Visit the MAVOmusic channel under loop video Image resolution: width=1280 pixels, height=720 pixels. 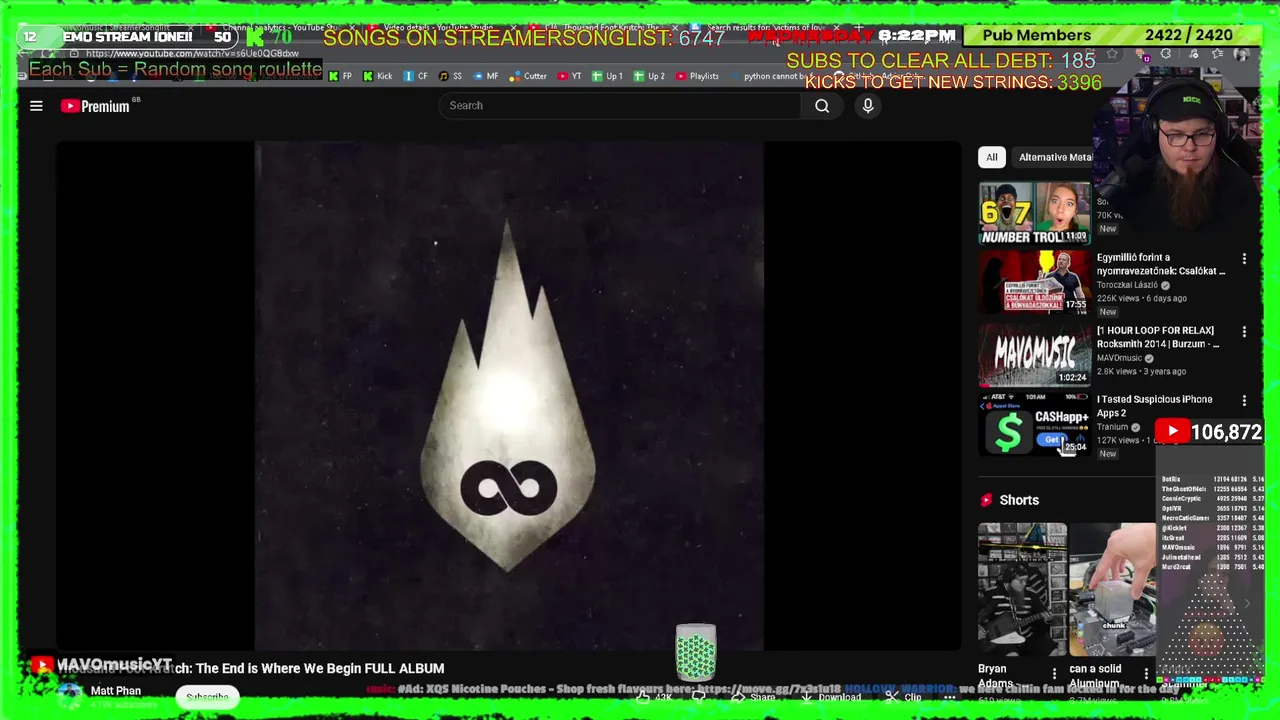click(1120, 358)
